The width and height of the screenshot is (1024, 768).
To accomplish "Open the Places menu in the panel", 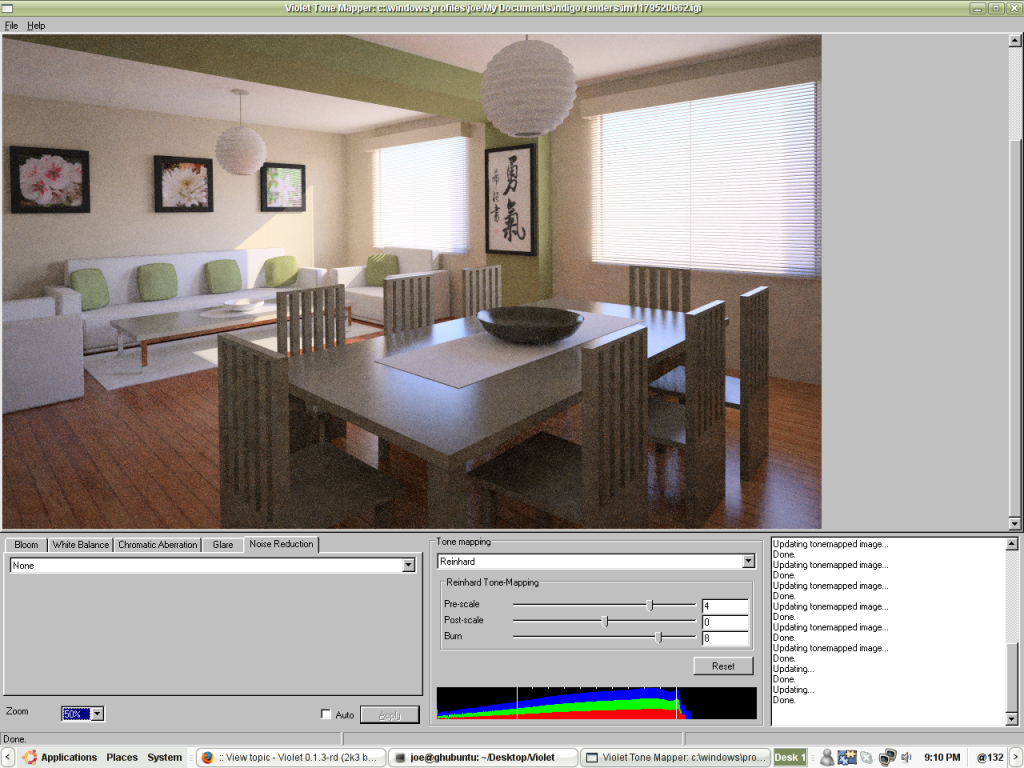I will click(x=122, y=758).
